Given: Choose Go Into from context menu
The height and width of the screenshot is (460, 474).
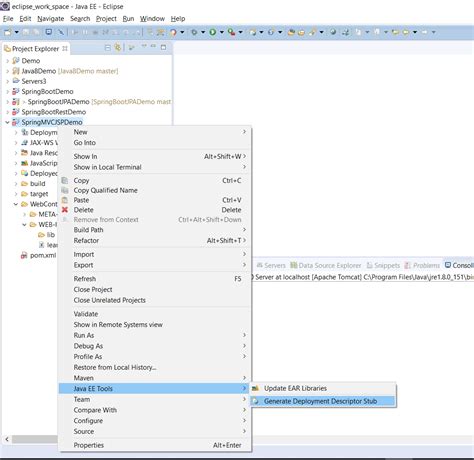Looking at the screenshot, I should click(x=155, y=143).
